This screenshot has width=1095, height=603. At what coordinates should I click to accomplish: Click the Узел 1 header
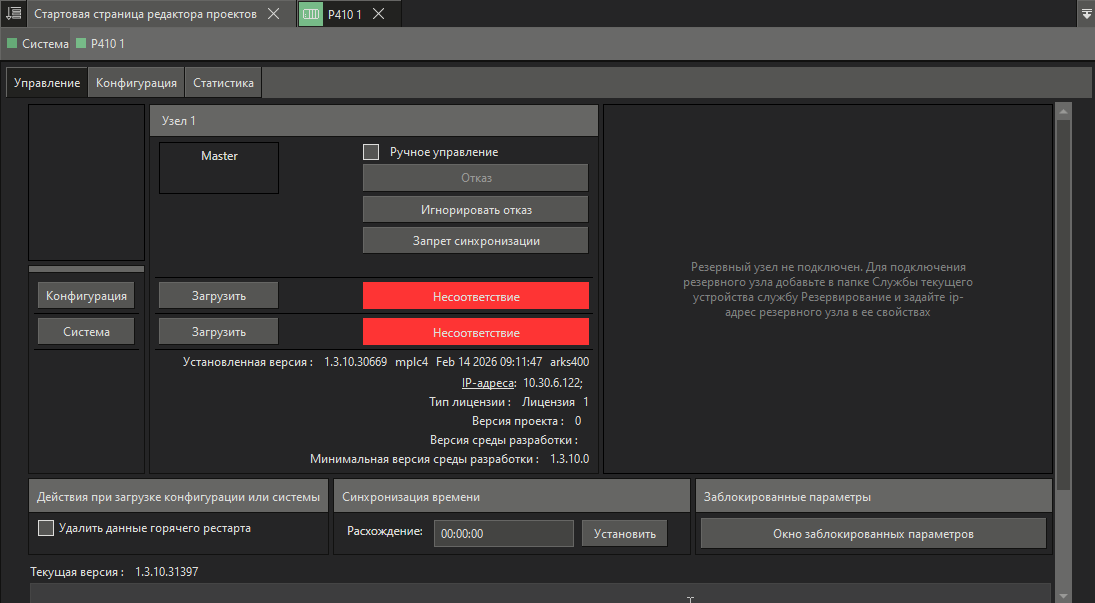coord(374,121)
